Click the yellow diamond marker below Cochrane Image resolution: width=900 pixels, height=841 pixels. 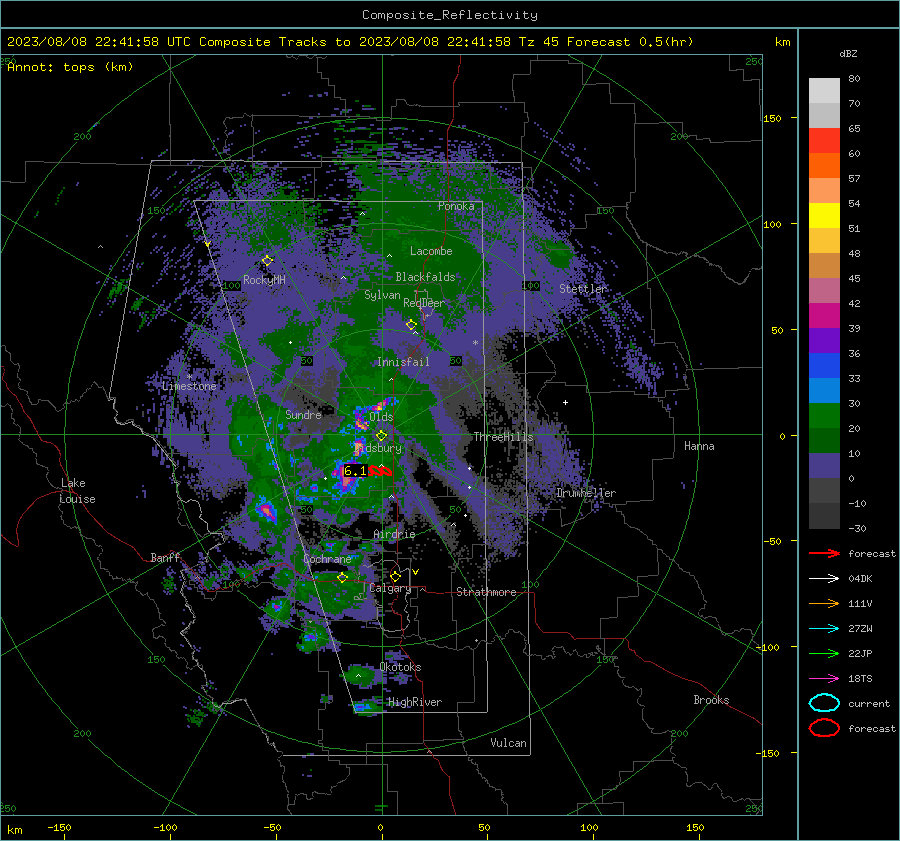[342, 578]
